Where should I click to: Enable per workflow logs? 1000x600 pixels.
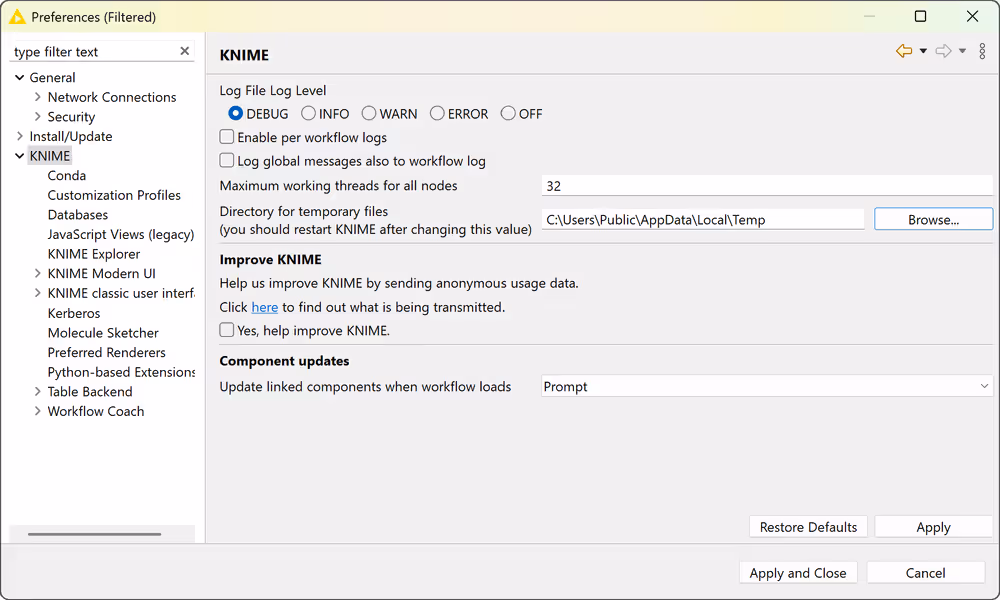(226, 137)
